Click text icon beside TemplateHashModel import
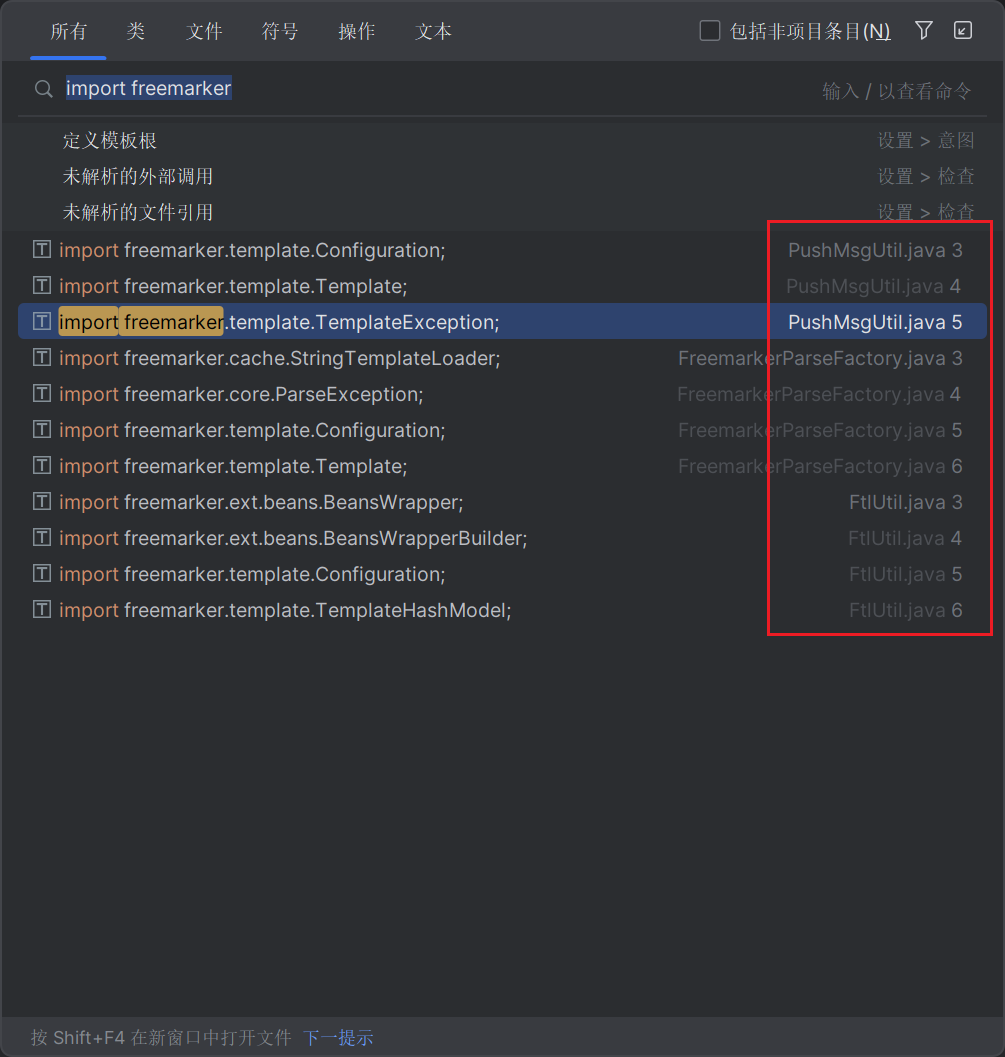Viewport: 1005px width, 1057px height. coord(42,610)
